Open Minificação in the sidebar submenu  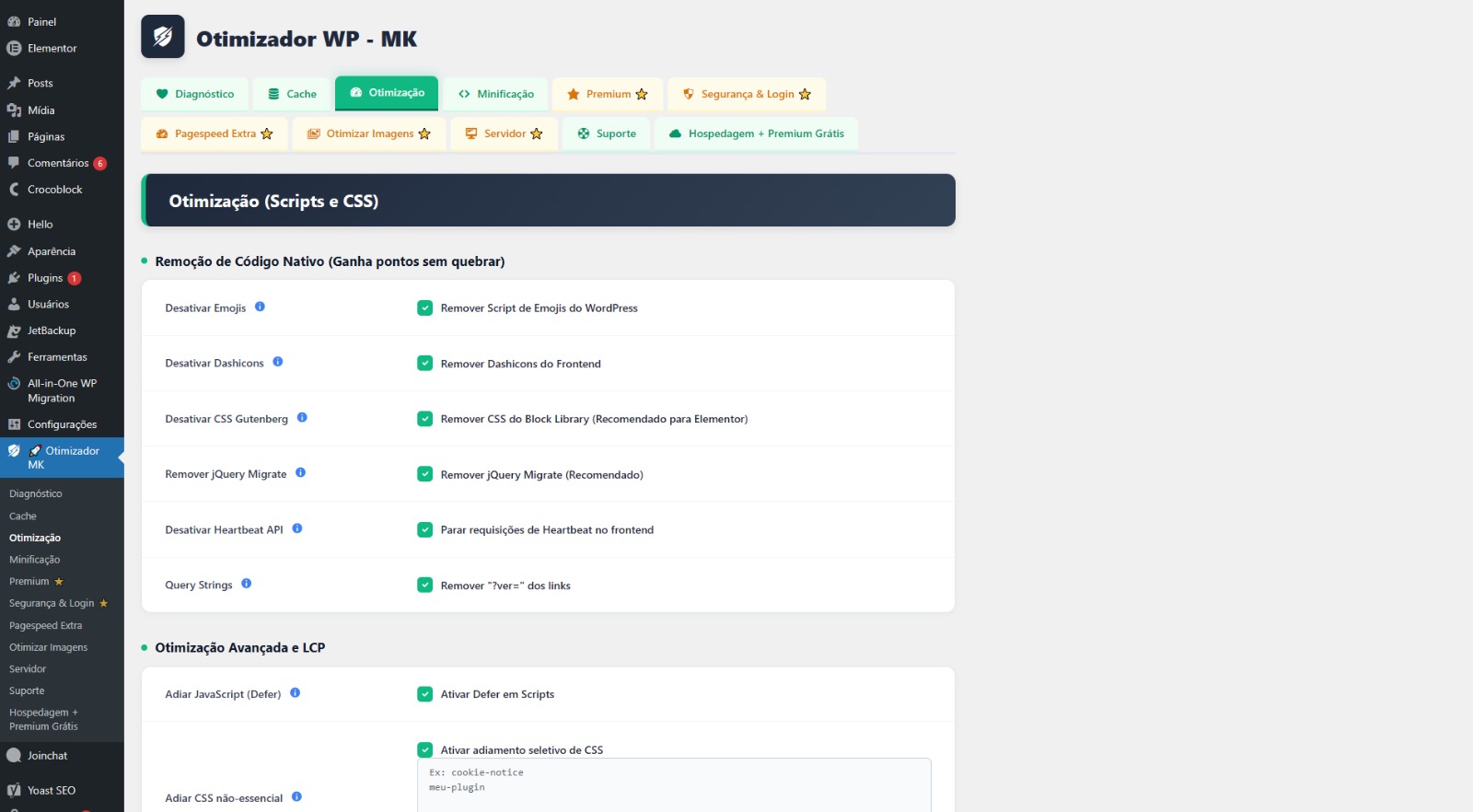(35, 560)
